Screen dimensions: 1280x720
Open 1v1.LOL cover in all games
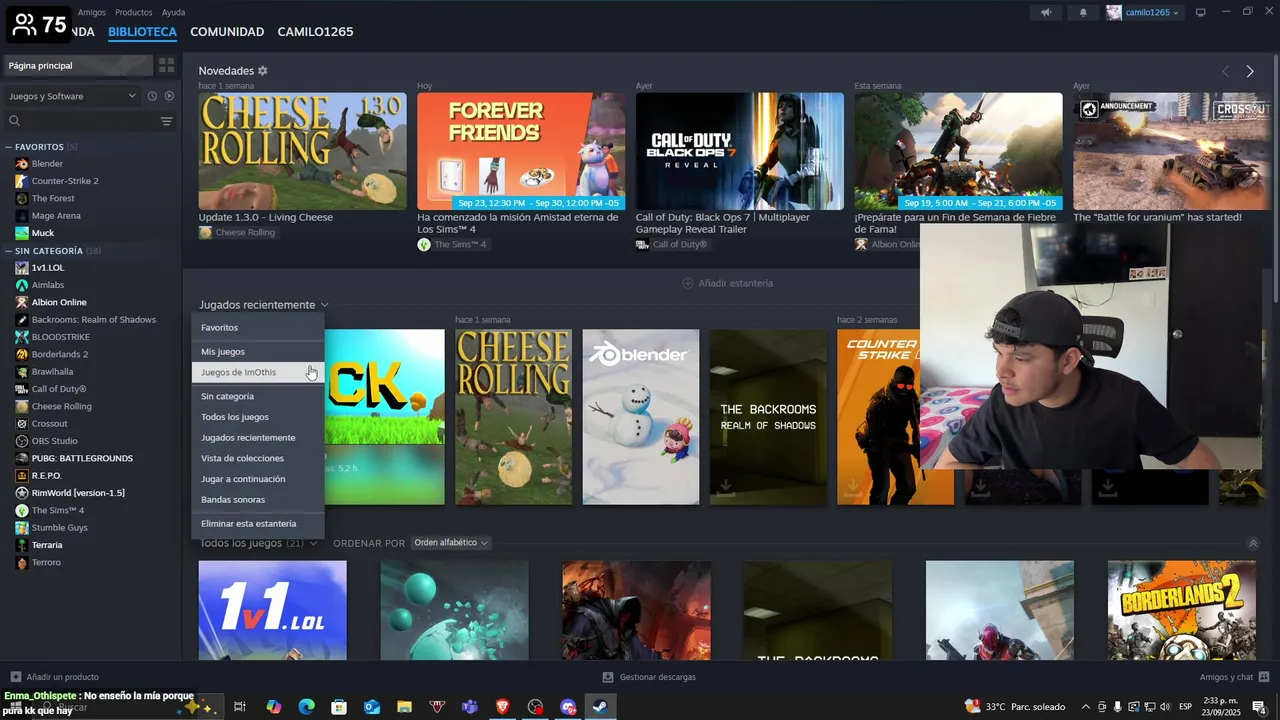272,610
